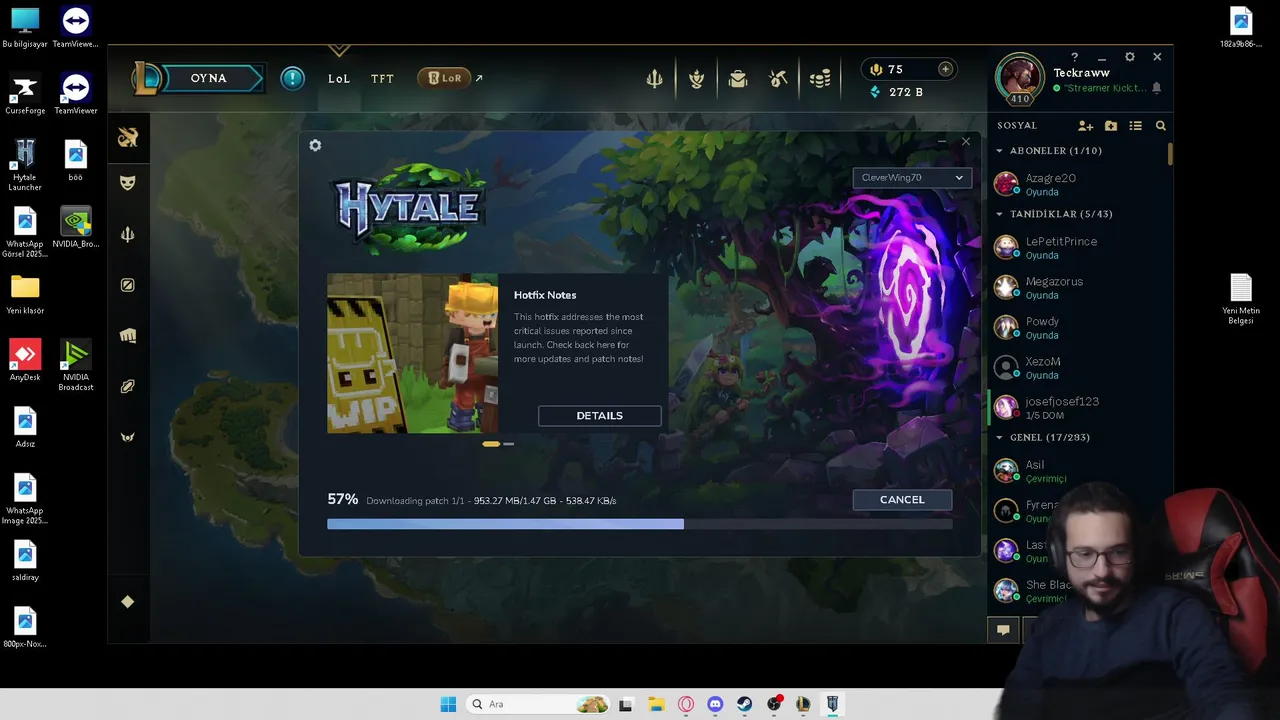Viewport: 1280px width, 720px height.
Task: Create a new friend folder
Action: point(1111,126)
